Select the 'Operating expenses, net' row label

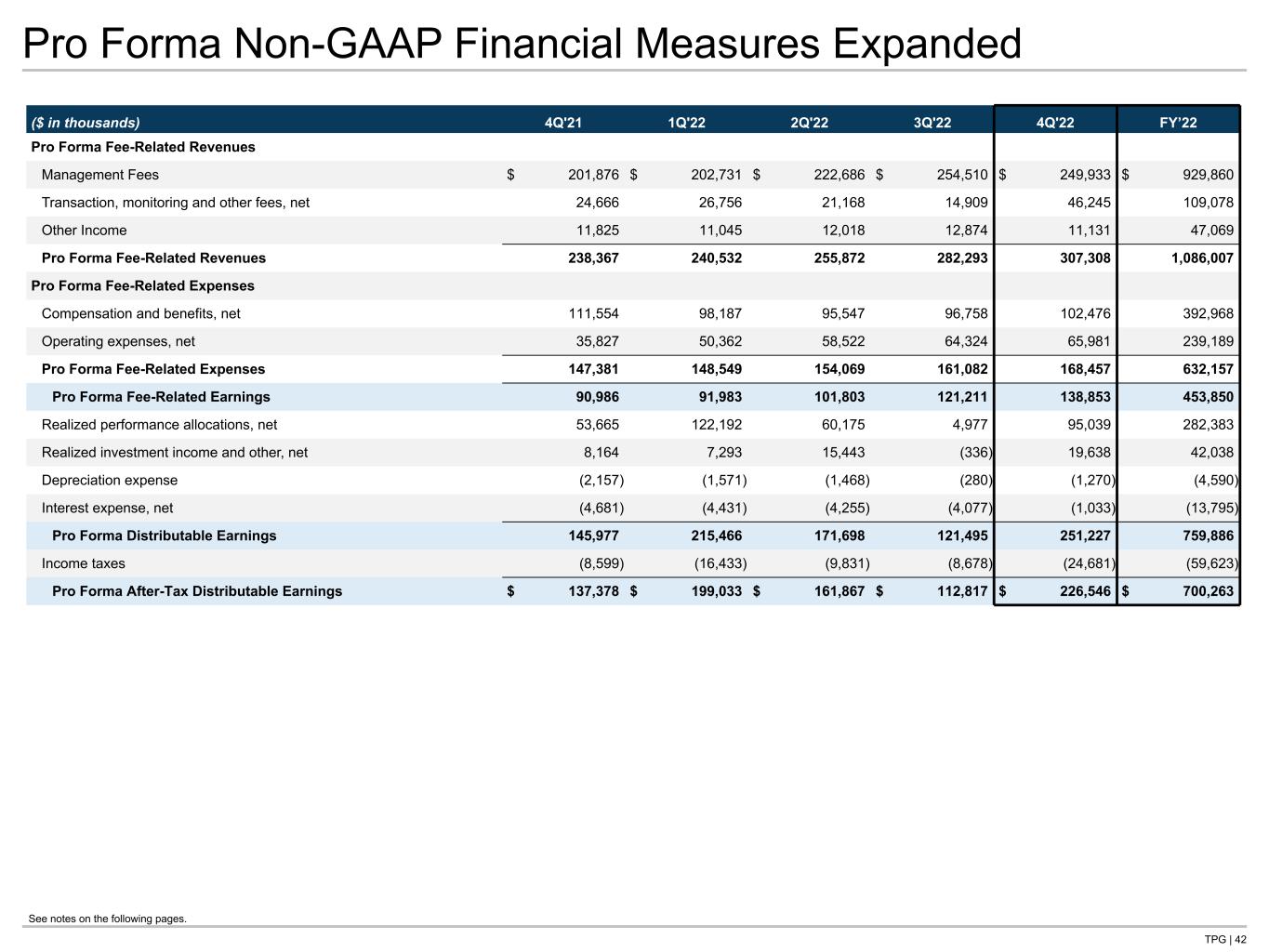pos(119,341)
